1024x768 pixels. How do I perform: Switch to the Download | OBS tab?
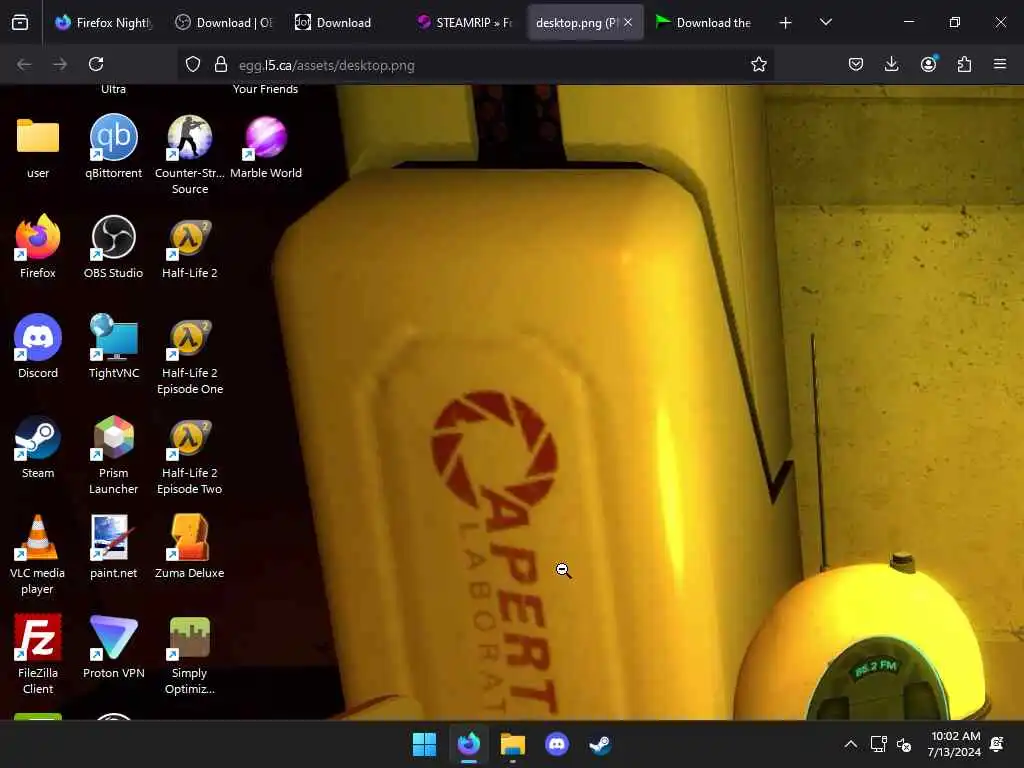223,23
